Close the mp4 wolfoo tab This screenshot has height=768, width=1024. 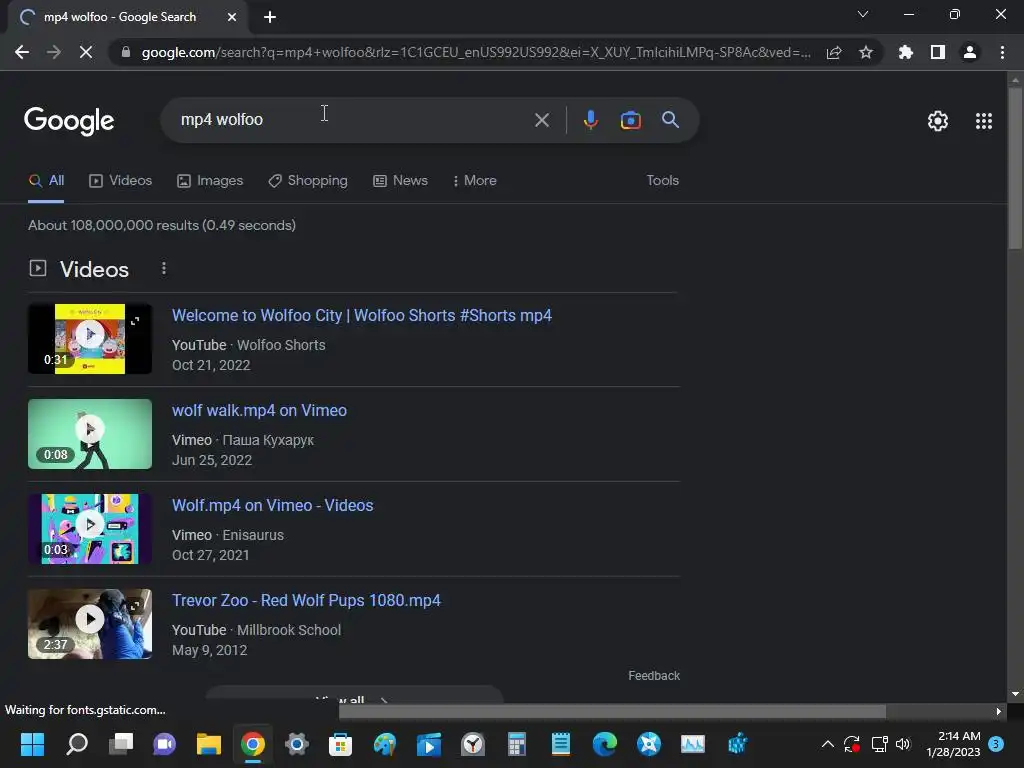point(232,17)
